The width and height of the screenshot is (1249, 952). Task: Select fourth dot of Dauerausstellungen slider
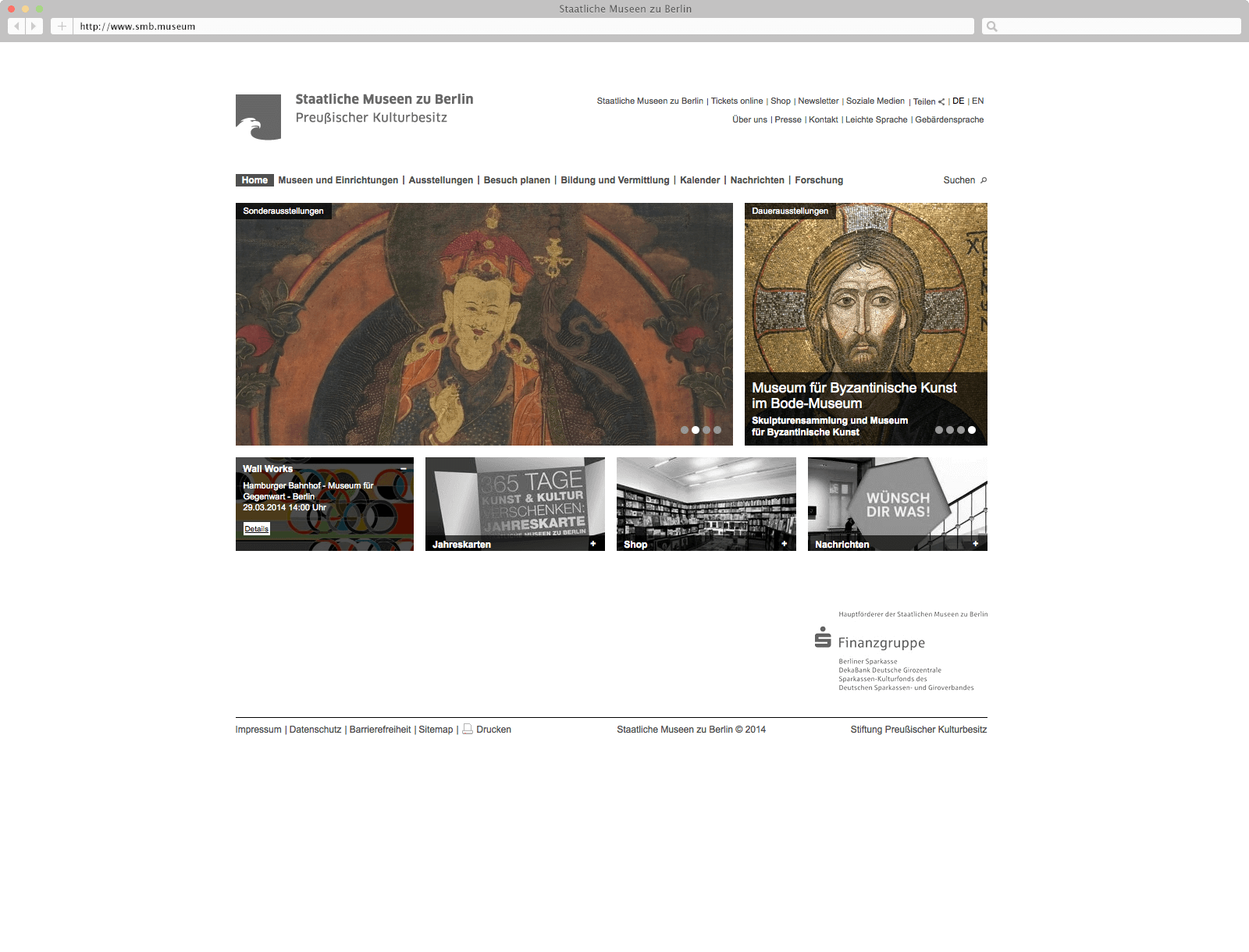972,430
